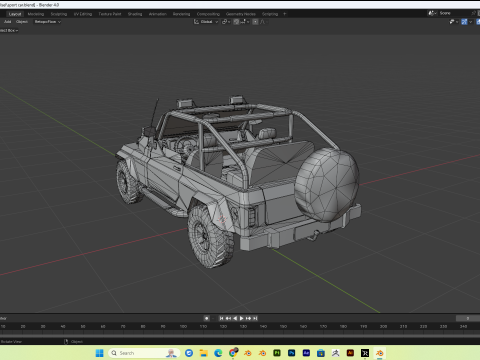Viewport: 480px width, 360px height.
Task: Open Microsoft Store from taskbar
Action: (x=321, y=353)
